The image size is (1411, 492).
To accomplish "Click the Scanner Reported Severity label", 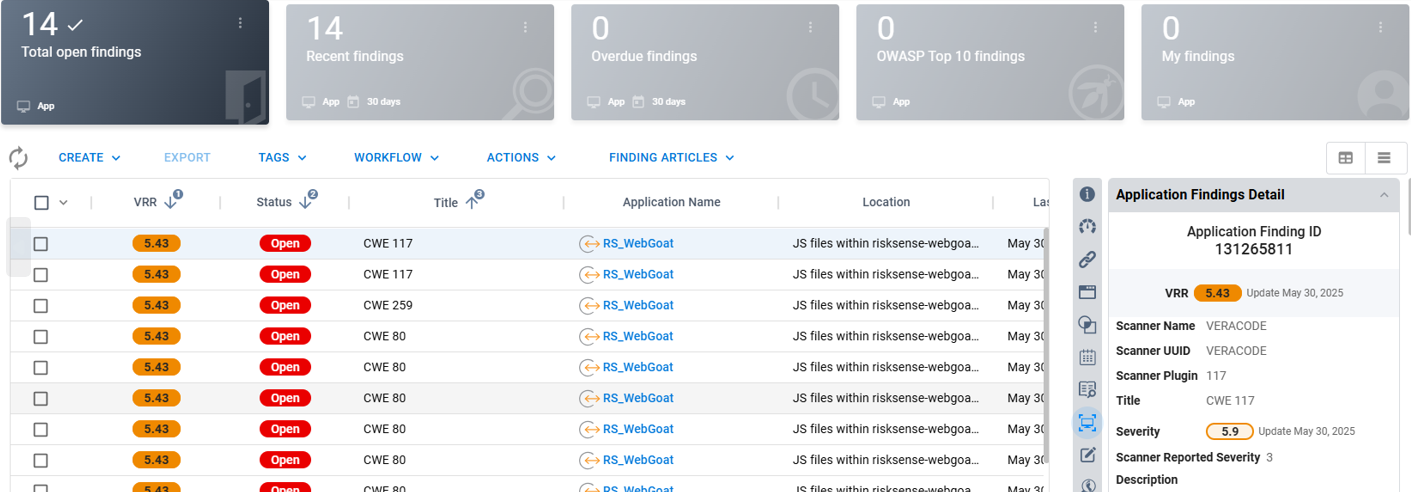I will coord(1188,457).
